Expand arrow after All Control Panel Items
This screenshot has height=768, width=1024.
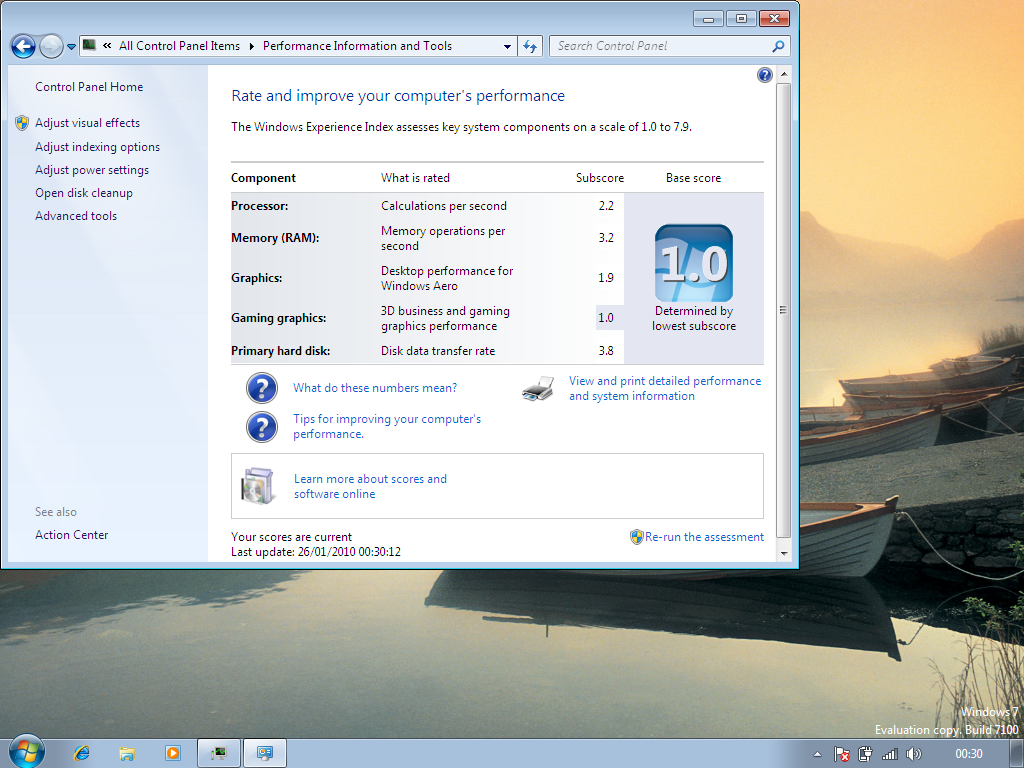tap(251, 46)
